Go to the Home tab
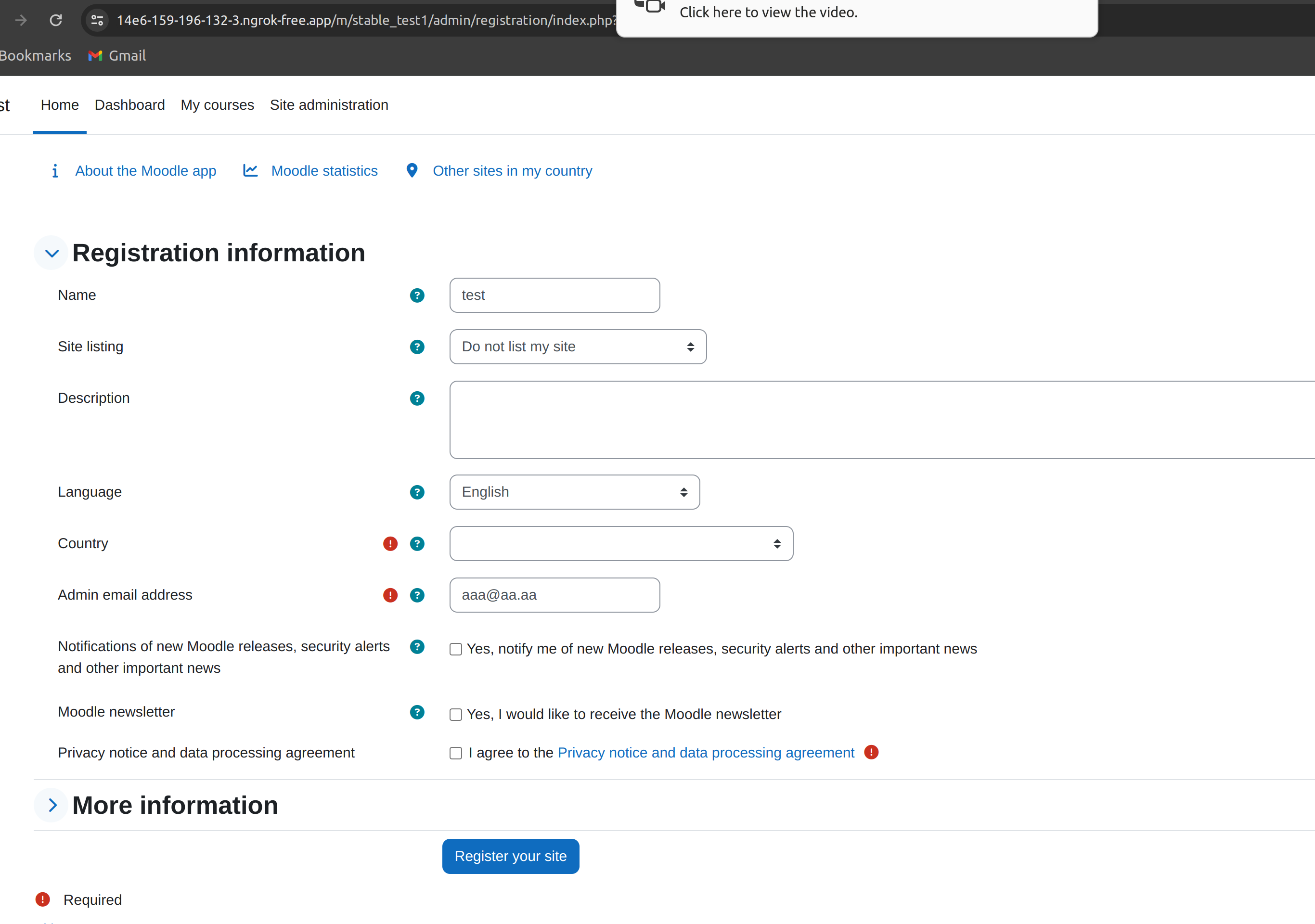This screenshot has width=1315, height=924. (x=60, y=105)
